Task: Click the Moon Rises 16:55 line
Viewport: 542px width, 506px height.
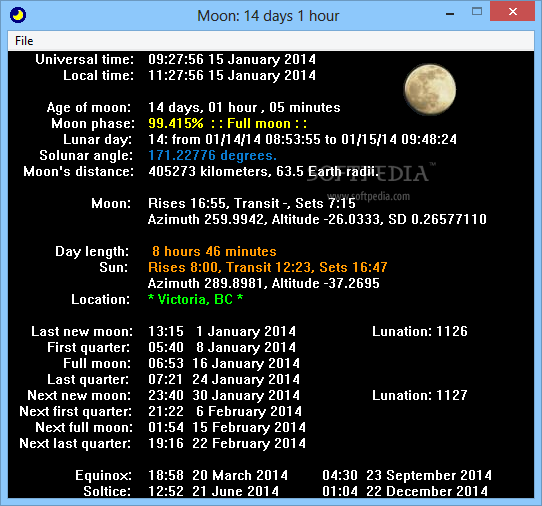Action: [252, 203]
